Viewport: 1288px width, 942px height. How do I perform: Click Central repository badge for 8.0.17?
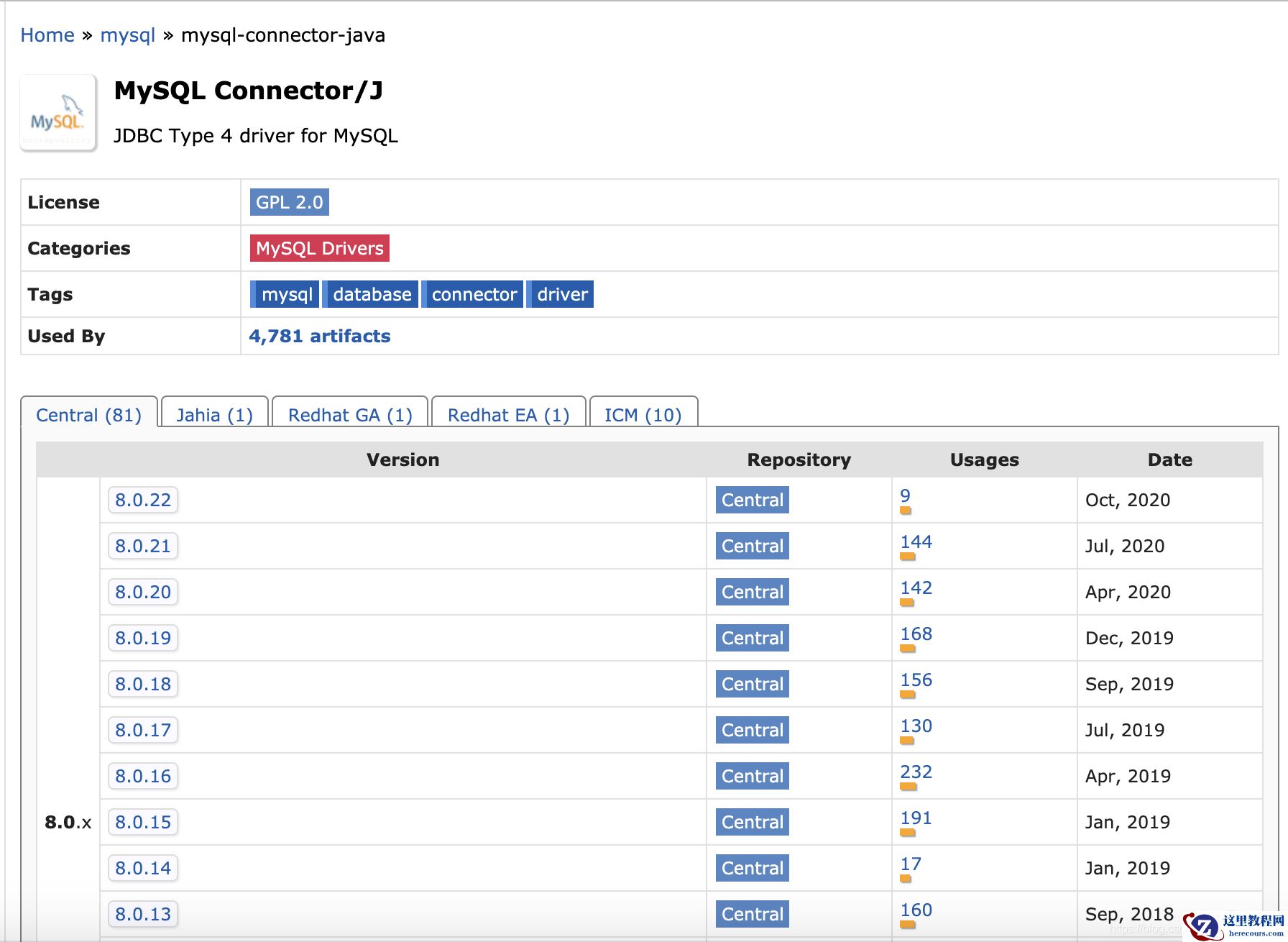click(753, 730)
